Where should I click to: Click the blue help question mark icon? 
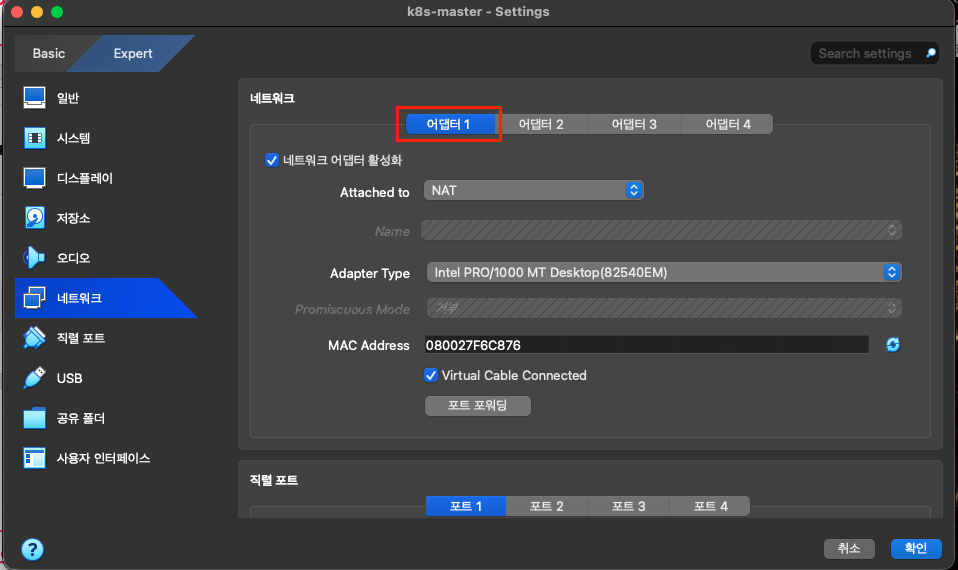pyautogui.click(x=32, y=549)
